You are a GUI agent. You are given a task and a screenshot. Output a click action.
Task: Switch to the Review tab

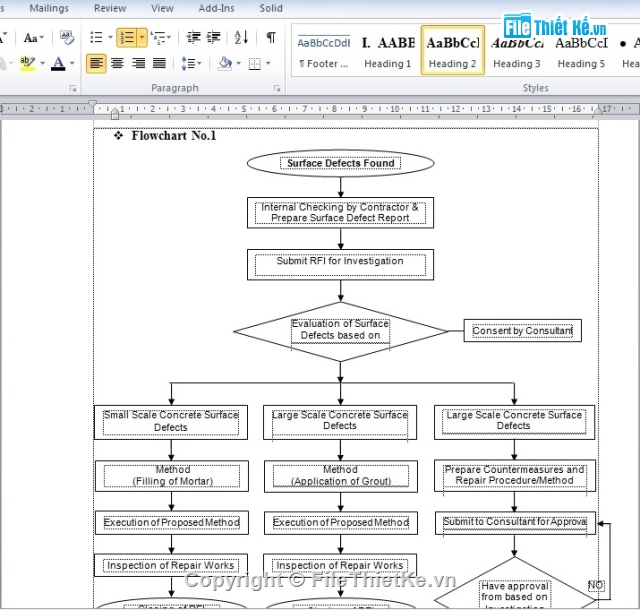pos(110,8)
